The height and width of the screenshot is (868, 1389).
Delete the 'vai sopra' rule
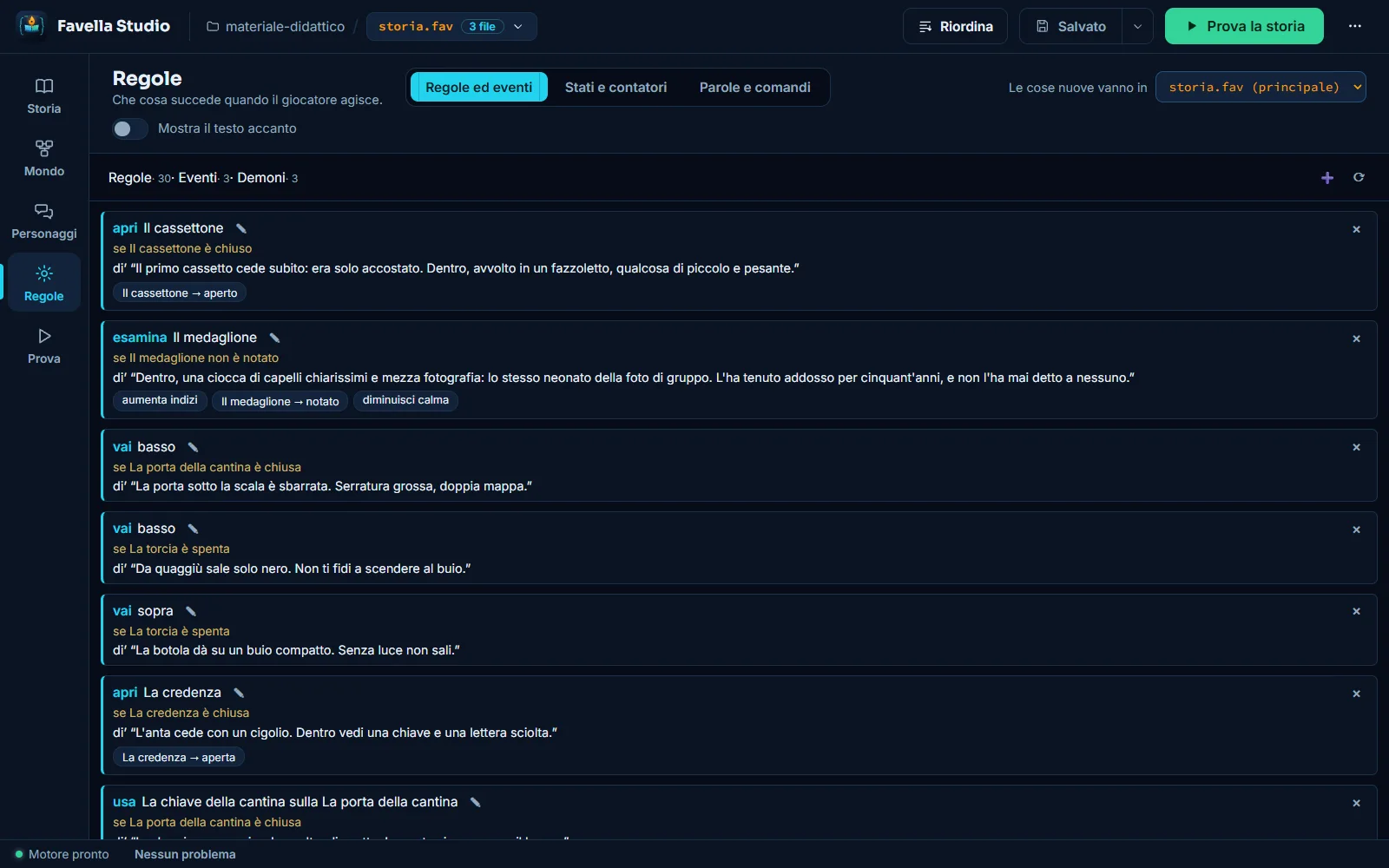pos(1356,611)
